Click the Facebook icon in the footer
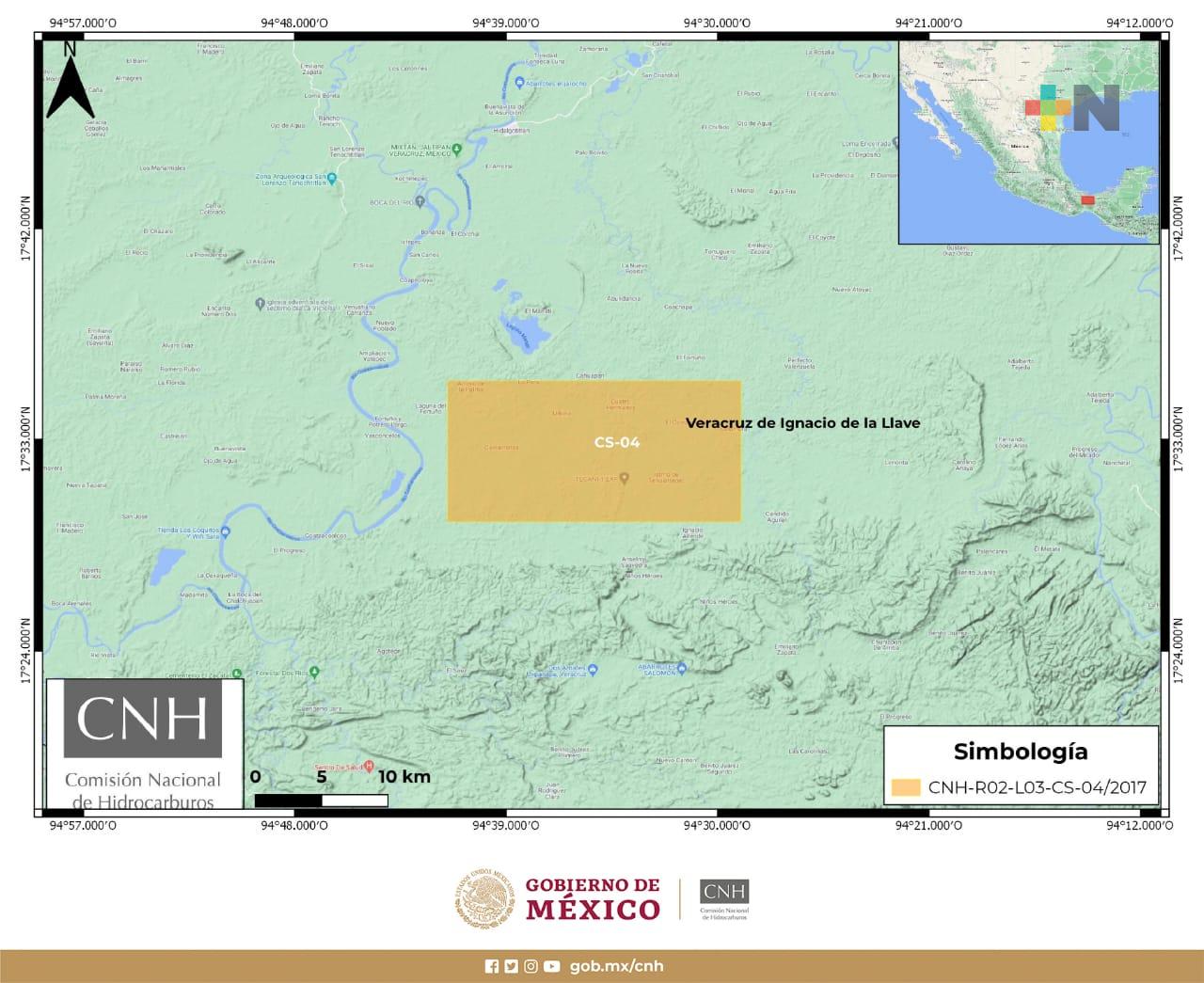Viewport: 1204px width, 983px height. 492,966
